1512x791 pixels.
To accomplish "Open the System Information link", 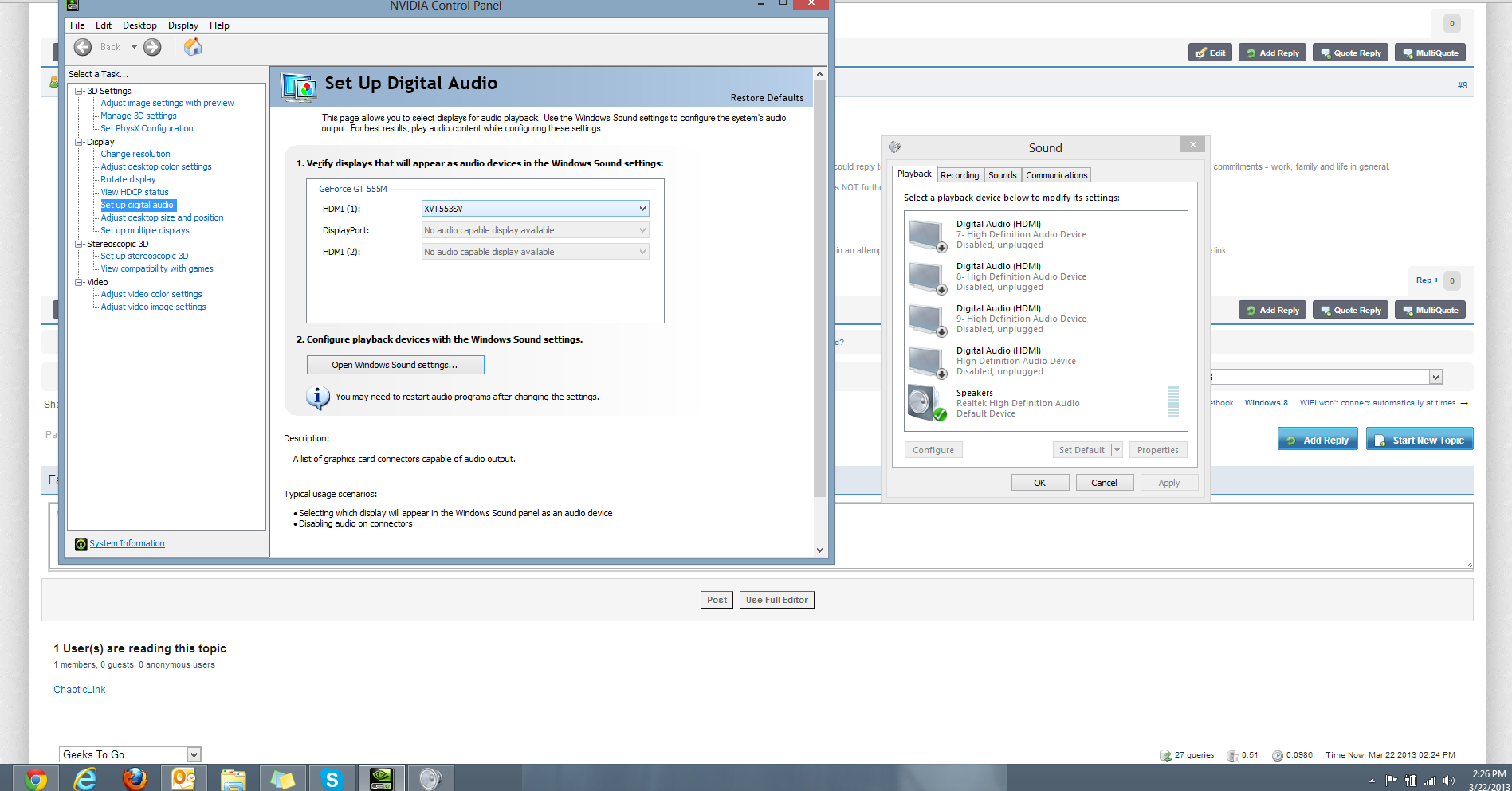I will 127,543.
